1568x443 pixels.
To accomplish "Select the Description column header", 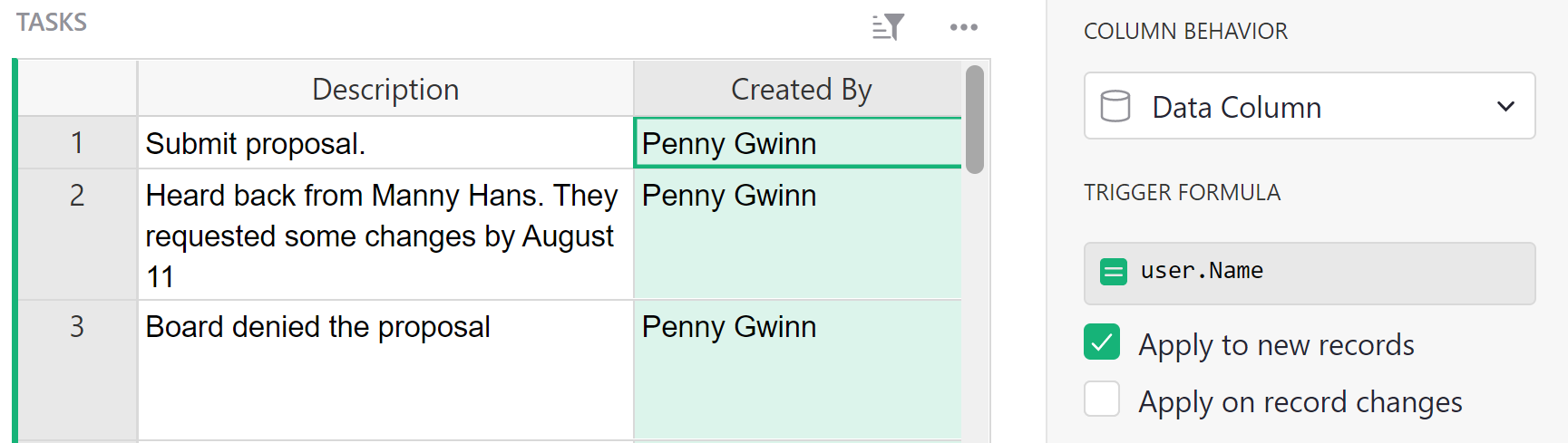I will click(x=385, y=90).
